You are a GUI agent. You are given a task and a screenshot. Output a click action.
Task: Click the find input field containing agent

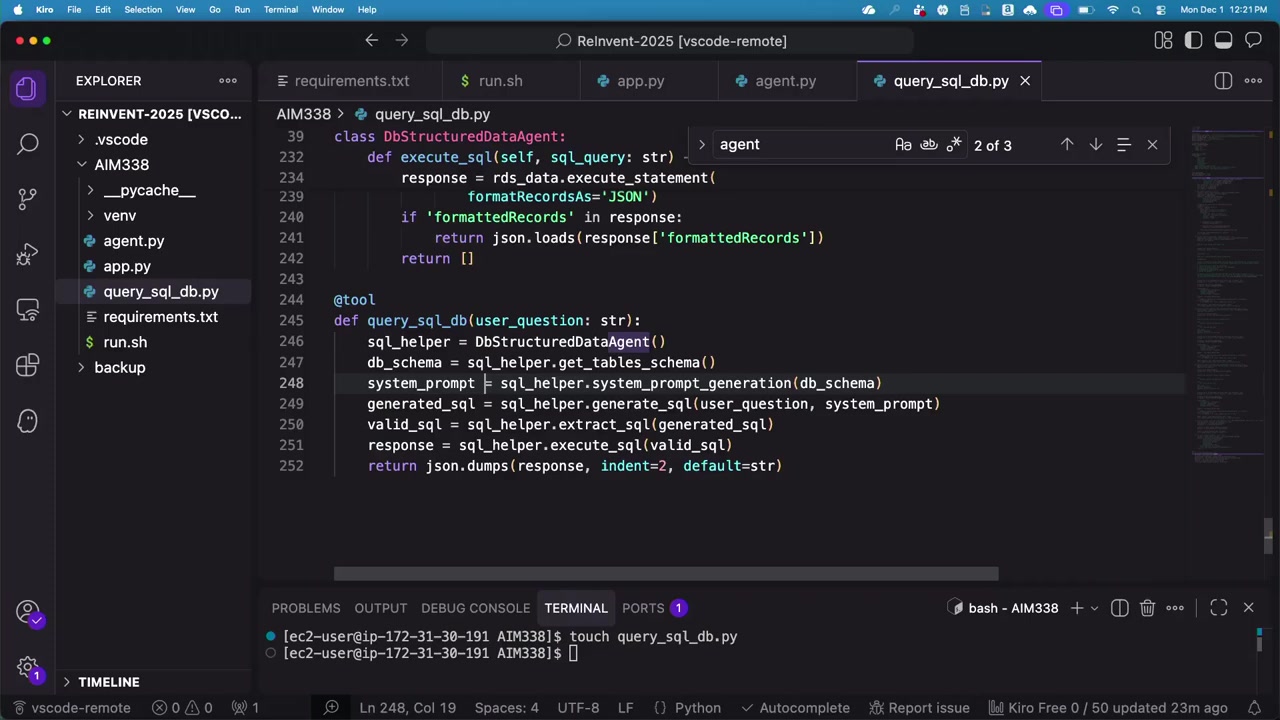click(x=800, y=145)
